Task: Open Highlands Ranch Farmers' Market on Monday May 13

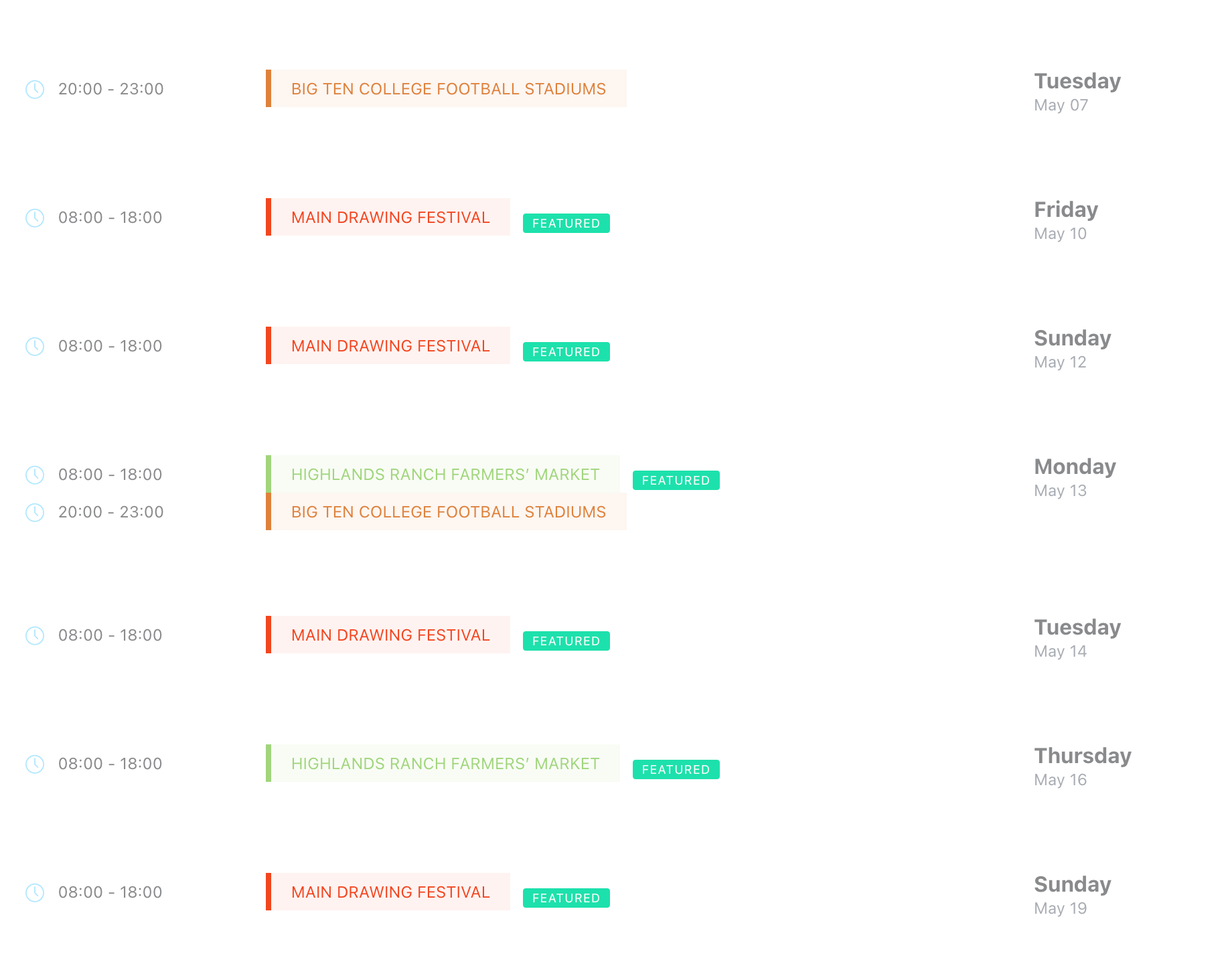Action: pos(445,475)
